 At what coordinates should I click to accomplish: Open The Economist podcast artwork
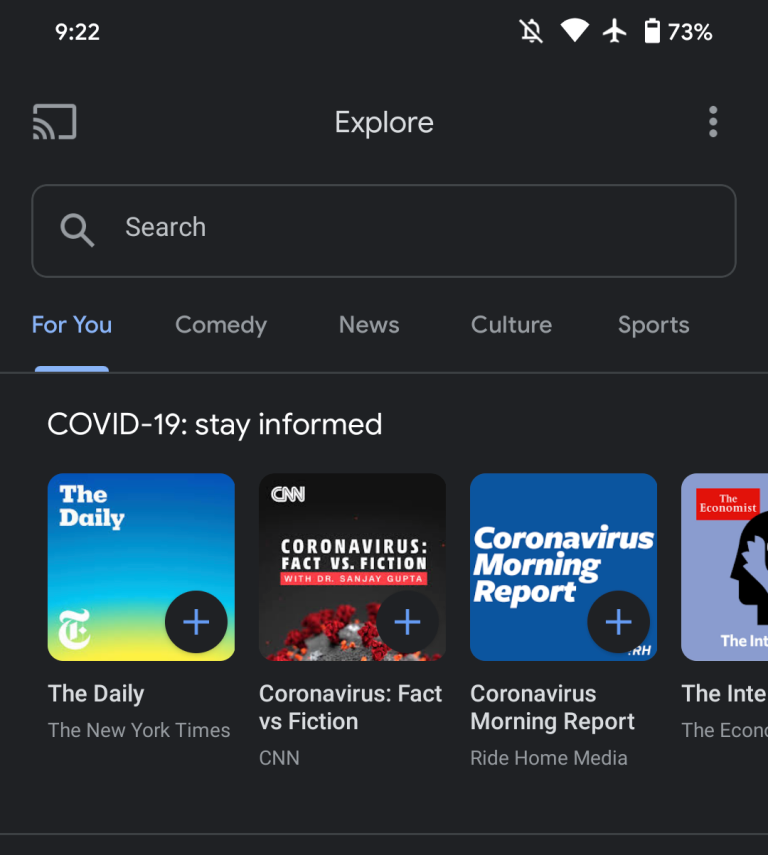(724, 567)
